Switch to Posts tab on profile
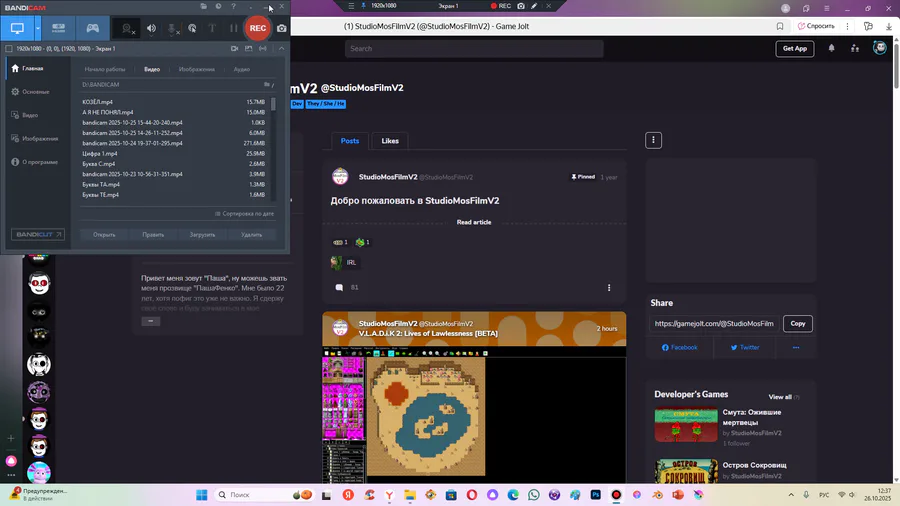Screen dimensions: 900x506 click(x=350, y=141)
